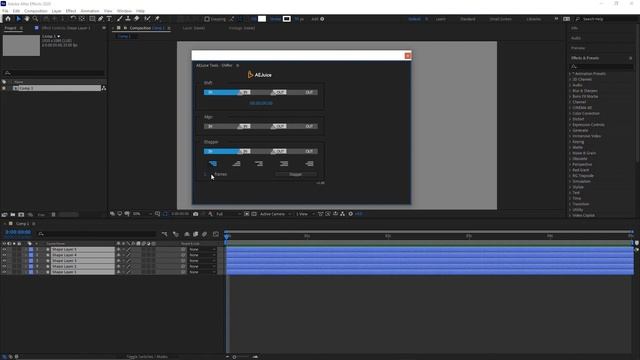Click the third stagger order icon in AEJuice
The height and width of the screenshot is (360, 640).
pyautogui.click(x=259, y=164)
